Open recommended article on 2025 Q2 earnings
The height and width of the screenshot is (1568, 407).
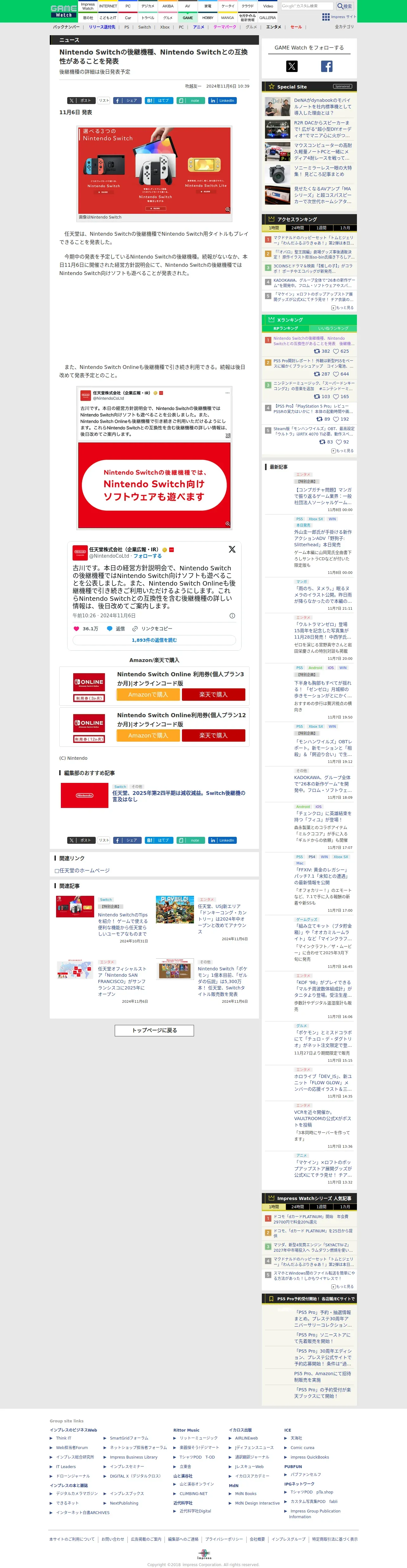tap(179, 796)
